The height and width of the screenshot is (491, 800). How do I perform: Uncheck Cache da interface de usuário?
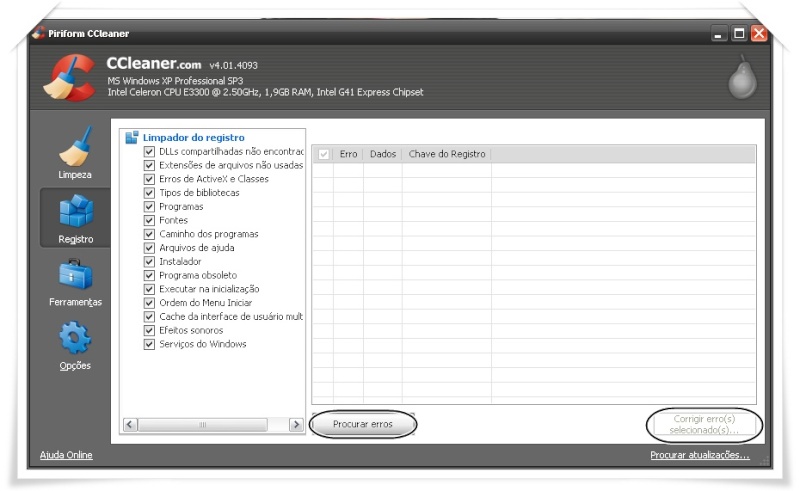[x=149, y=317]
